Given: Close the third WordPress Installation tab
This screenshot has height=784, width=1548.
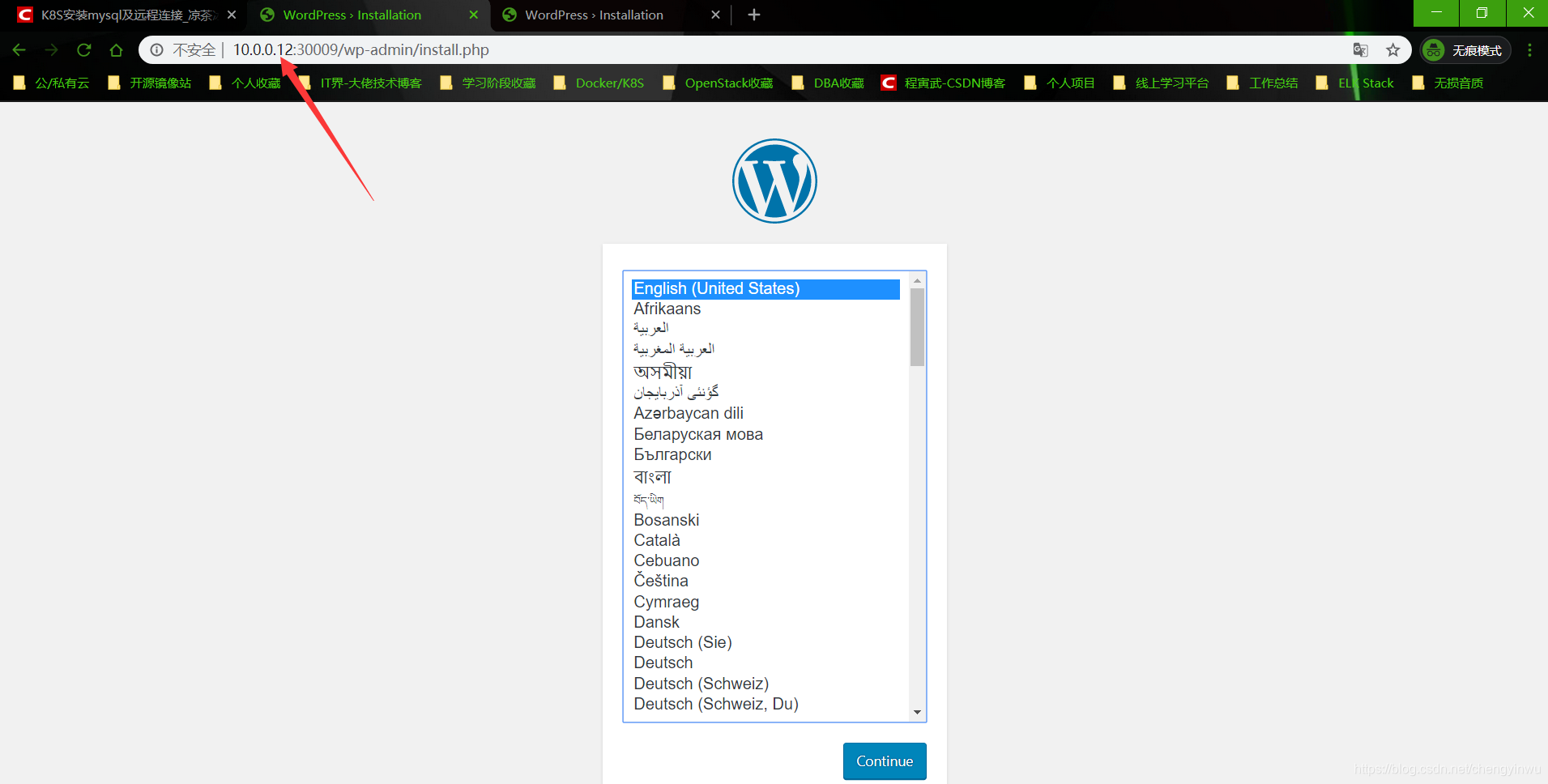Looking at the screenshot, I should click(x=715, y=15).
